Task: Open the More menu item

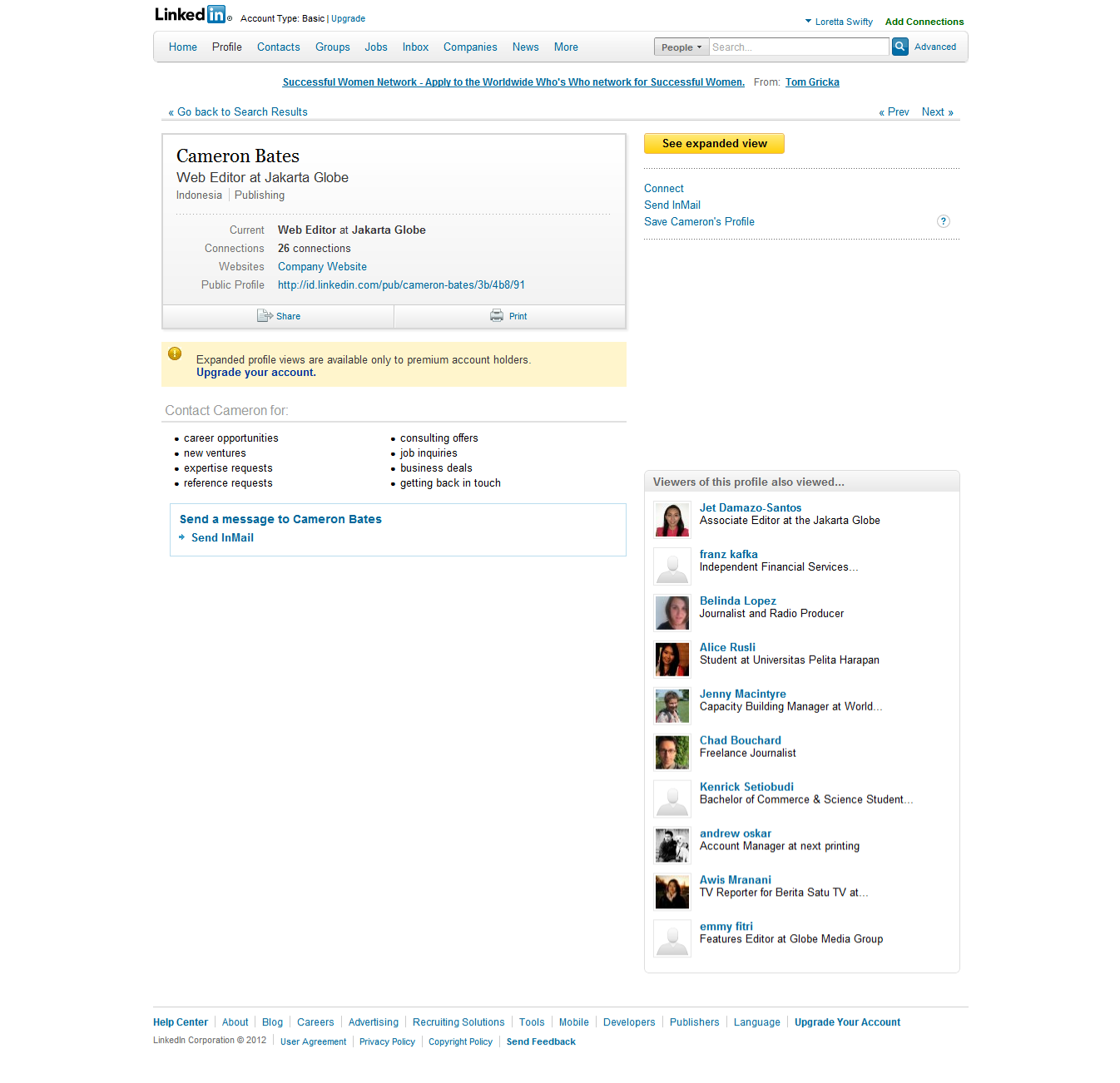Action: [566, 47]
